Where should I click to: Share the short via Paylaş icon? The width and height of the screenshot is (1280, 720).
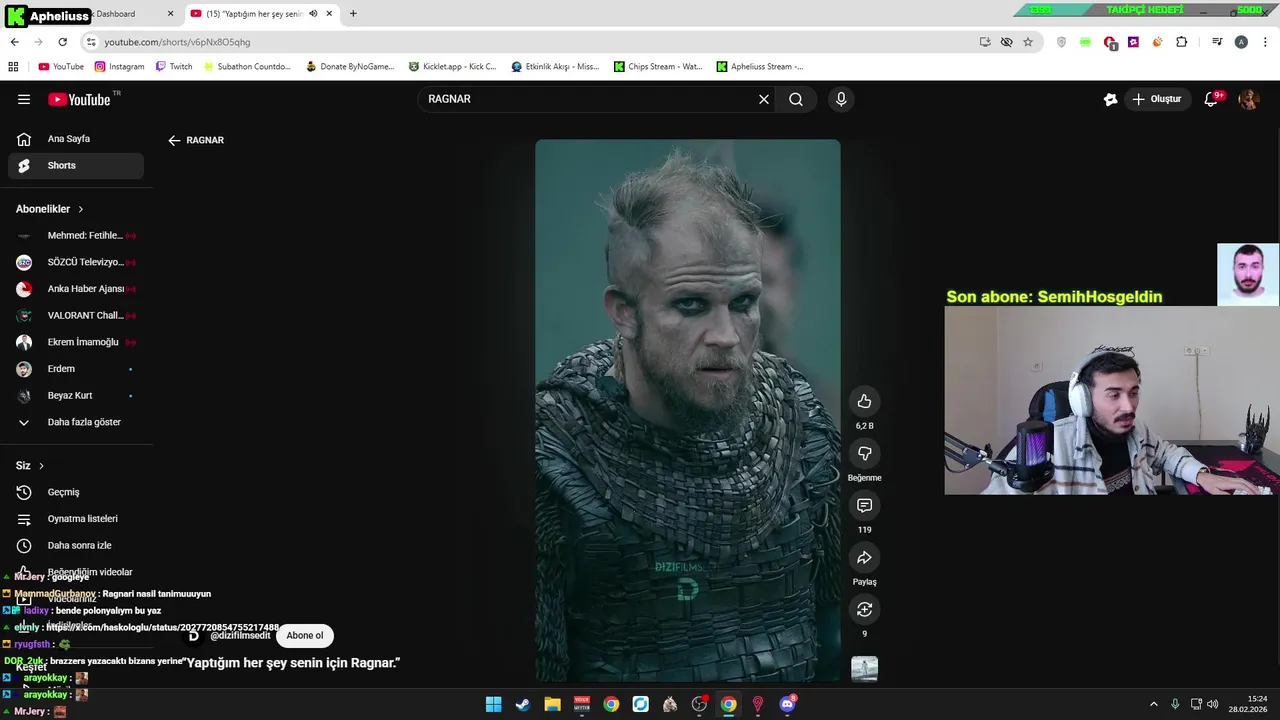[x=864, y=557]
